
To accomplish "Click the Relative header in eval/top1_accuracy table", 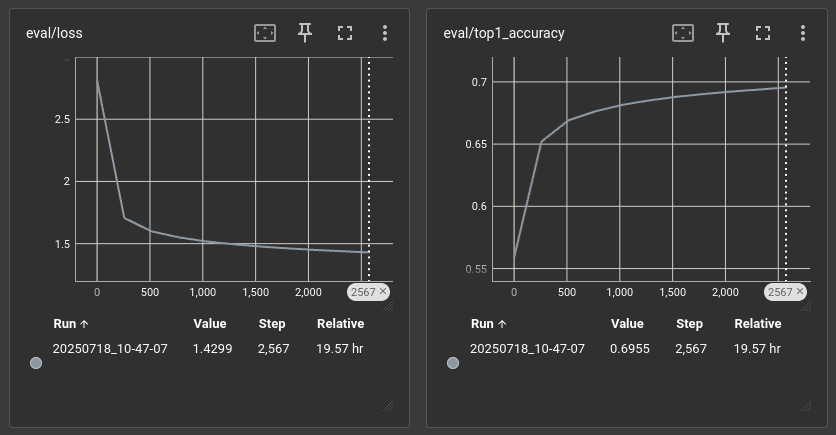I will click(x=758, y=324).
